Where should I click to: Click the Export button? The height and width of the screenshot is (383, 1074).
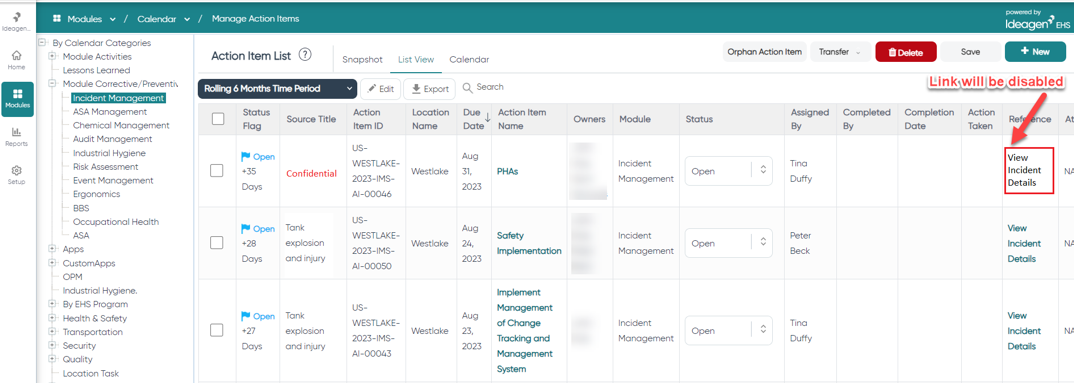pyautogui.click(x=429, y=89)
